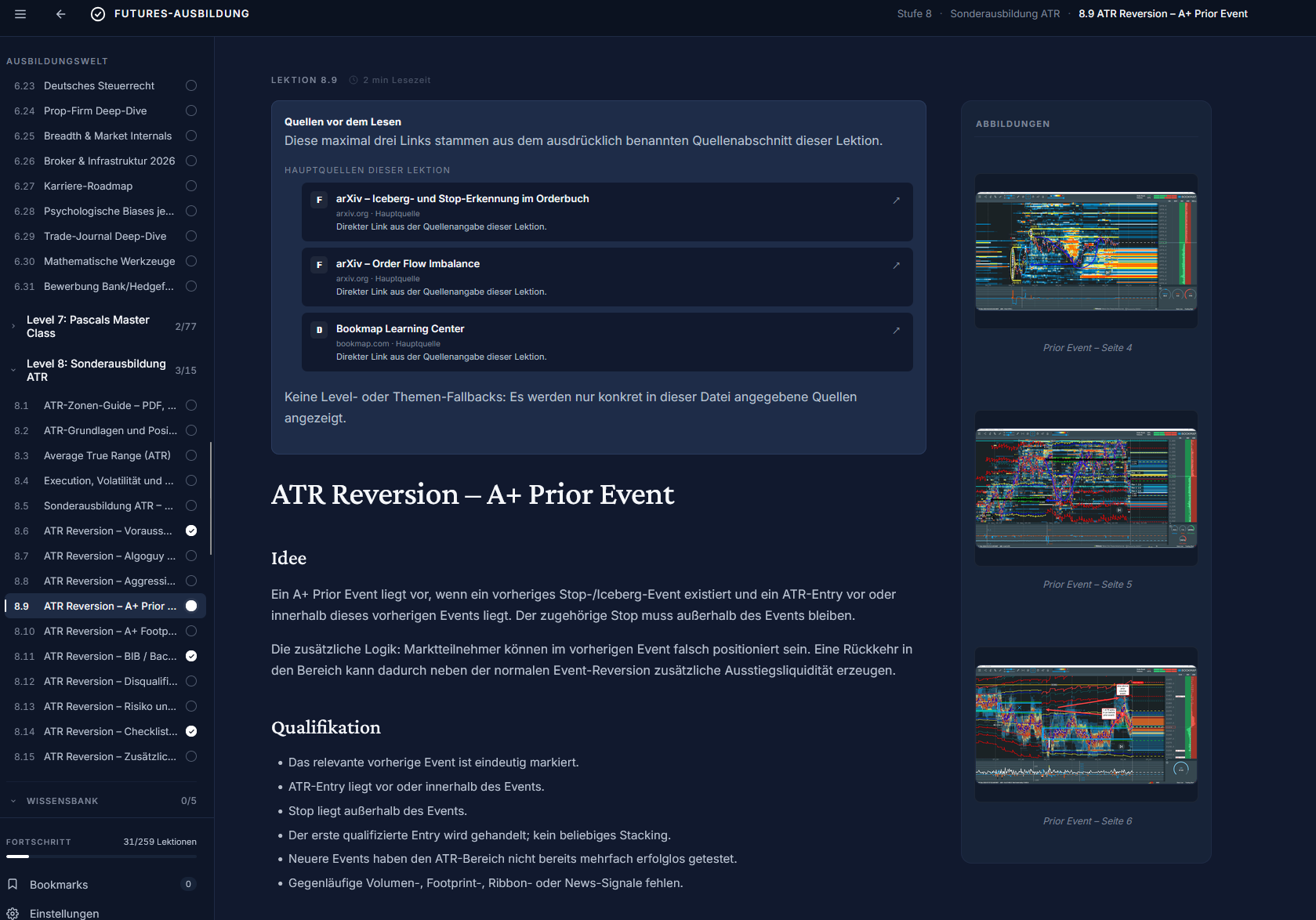The height and width of the screenshot is (920, 1316).
Task: Open lesson 8.4 Execution, Volatilität
Action: pyautogui.click(x=105, y=480)
